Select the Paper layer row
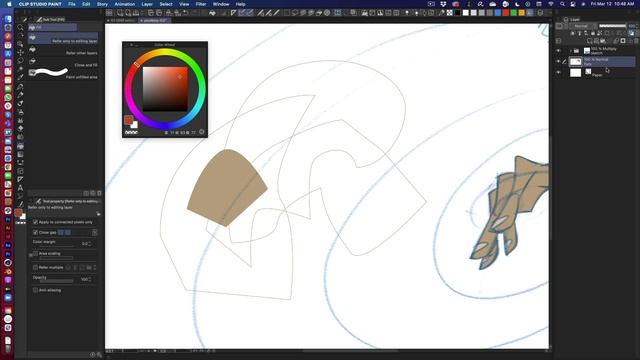Screen dimensions: 640x360 [x=602, y=73]
